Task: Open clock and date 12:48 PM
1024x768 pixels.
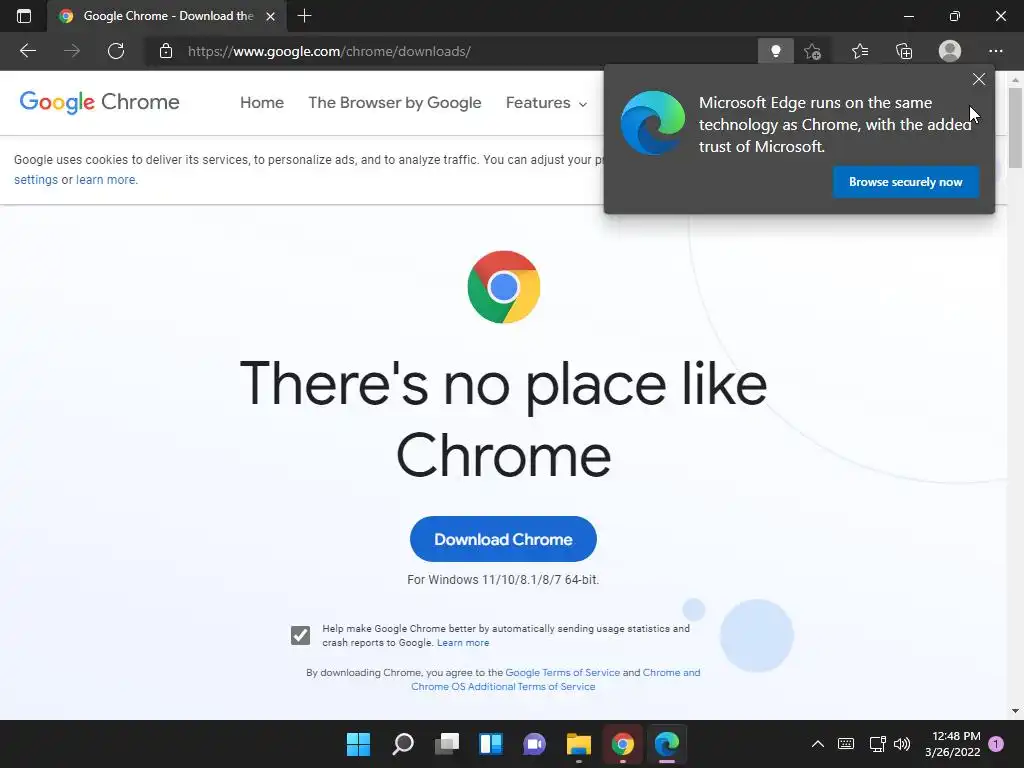Action: click(x=953, y=744)
